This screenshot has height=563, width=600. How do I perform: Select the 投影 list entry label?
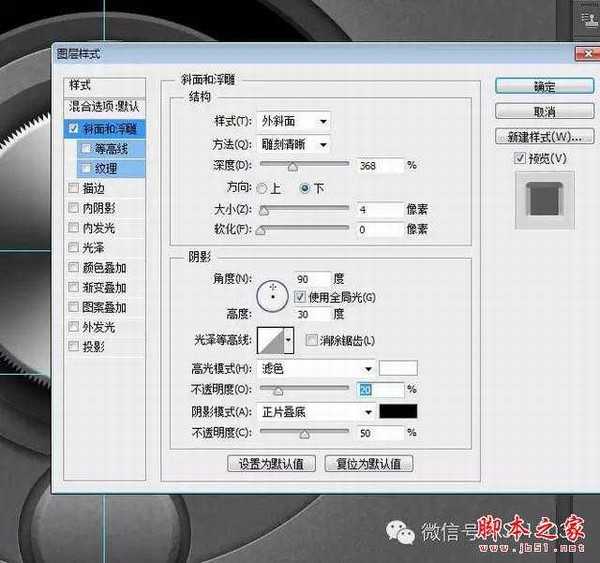point(93,346)
